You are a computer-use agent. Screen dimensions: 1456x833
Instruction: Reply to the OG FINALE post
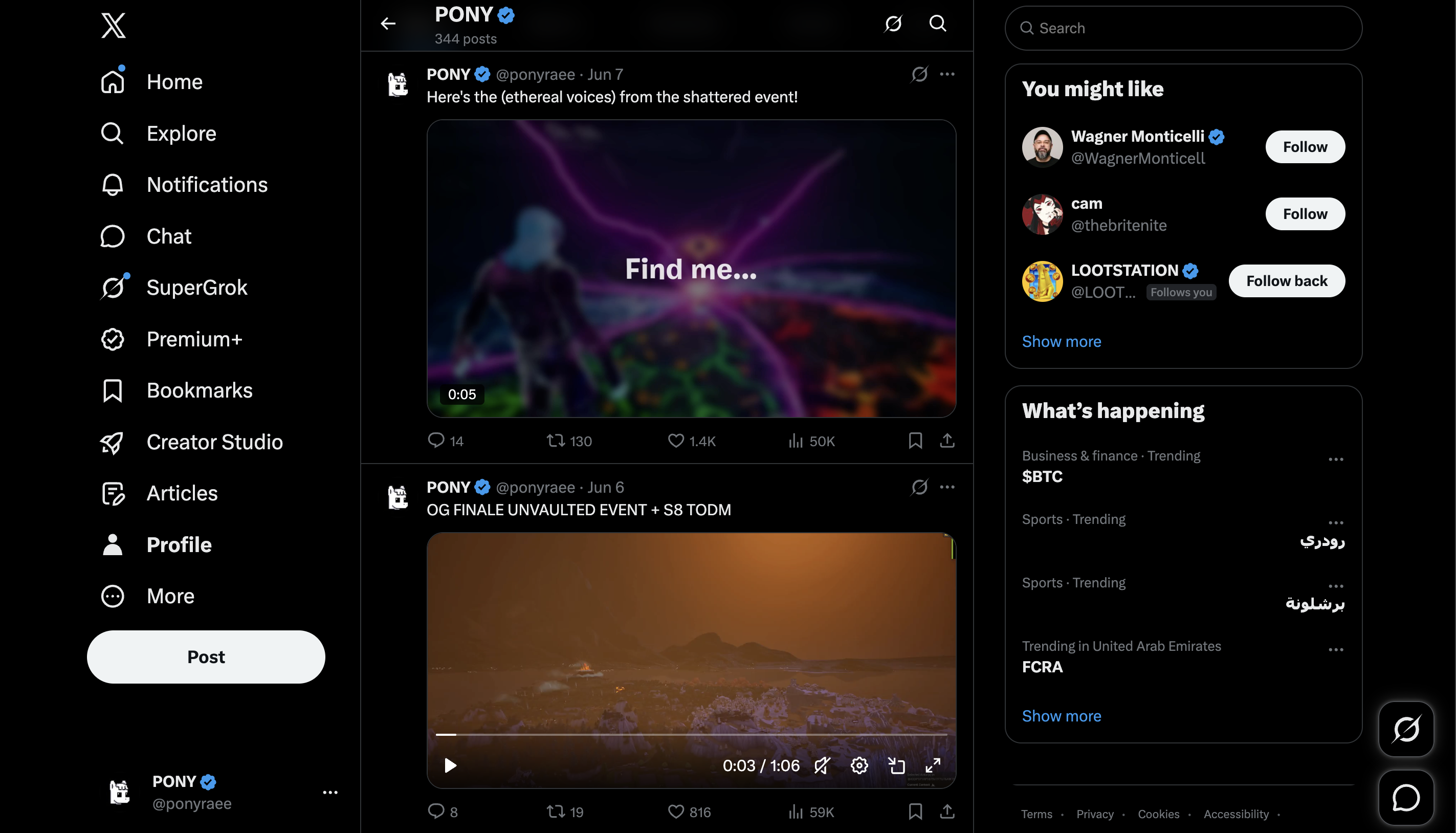443,812
